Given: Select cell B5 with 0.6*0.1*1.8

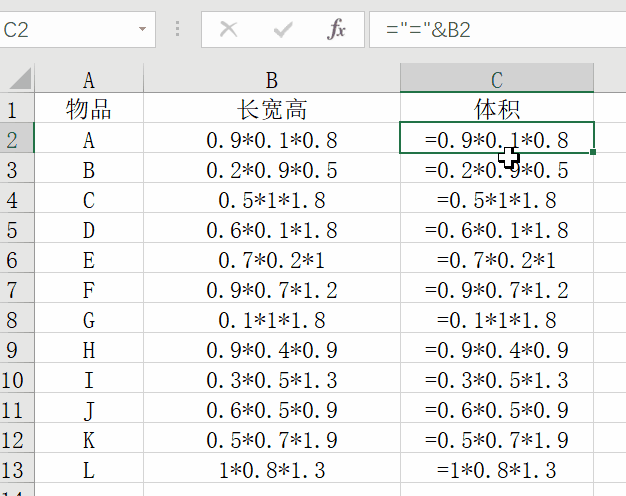Looking at the screenshot, I should (x=271, y=228).
